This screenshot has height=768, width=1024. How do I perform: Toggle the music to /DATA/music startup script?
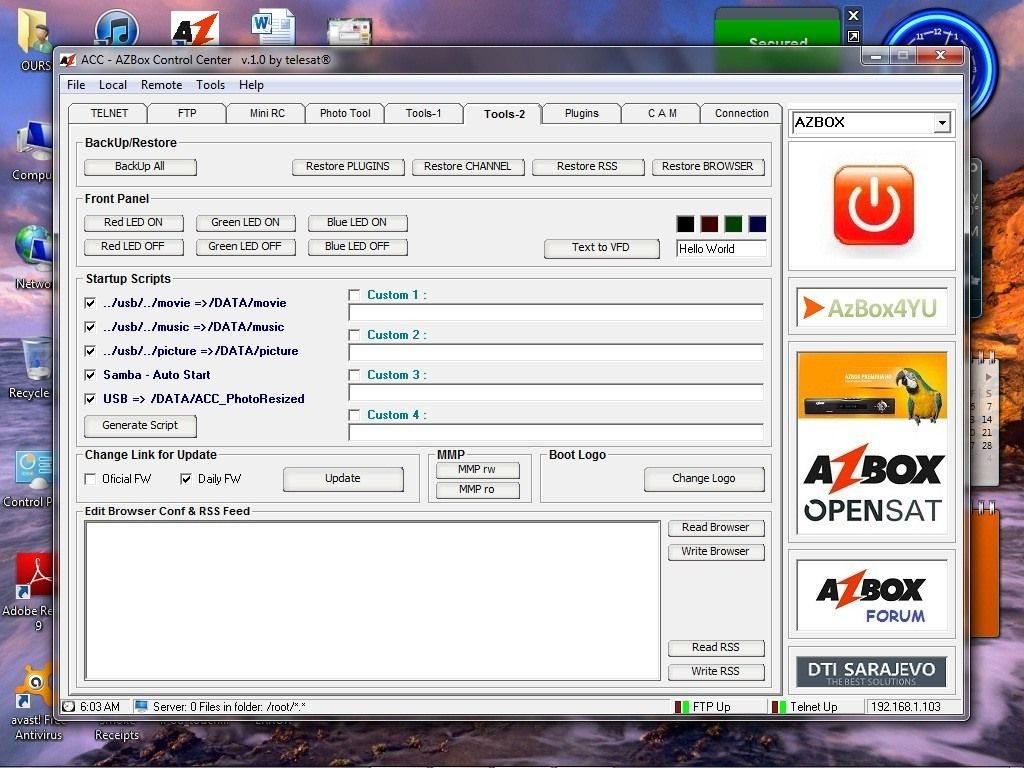90,327
